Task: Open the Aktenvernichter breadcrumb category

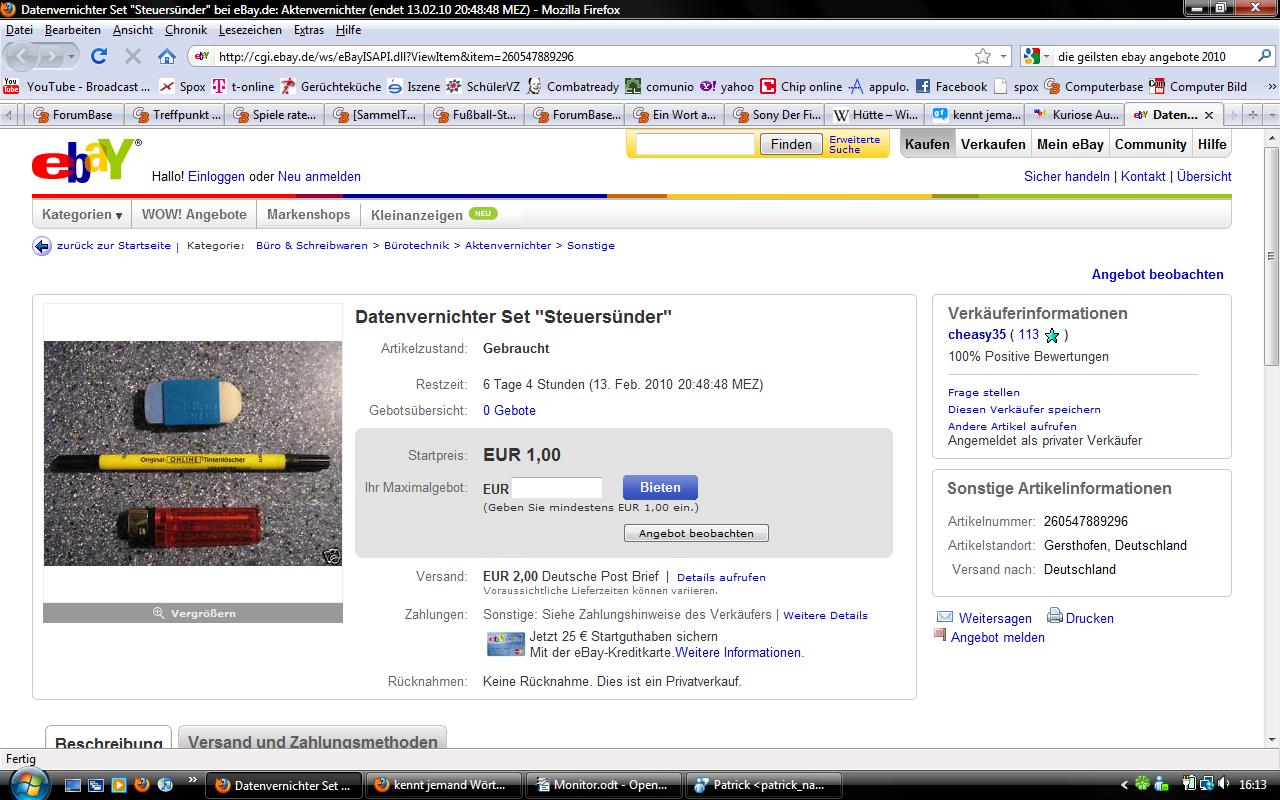Action: click(508, 245)
